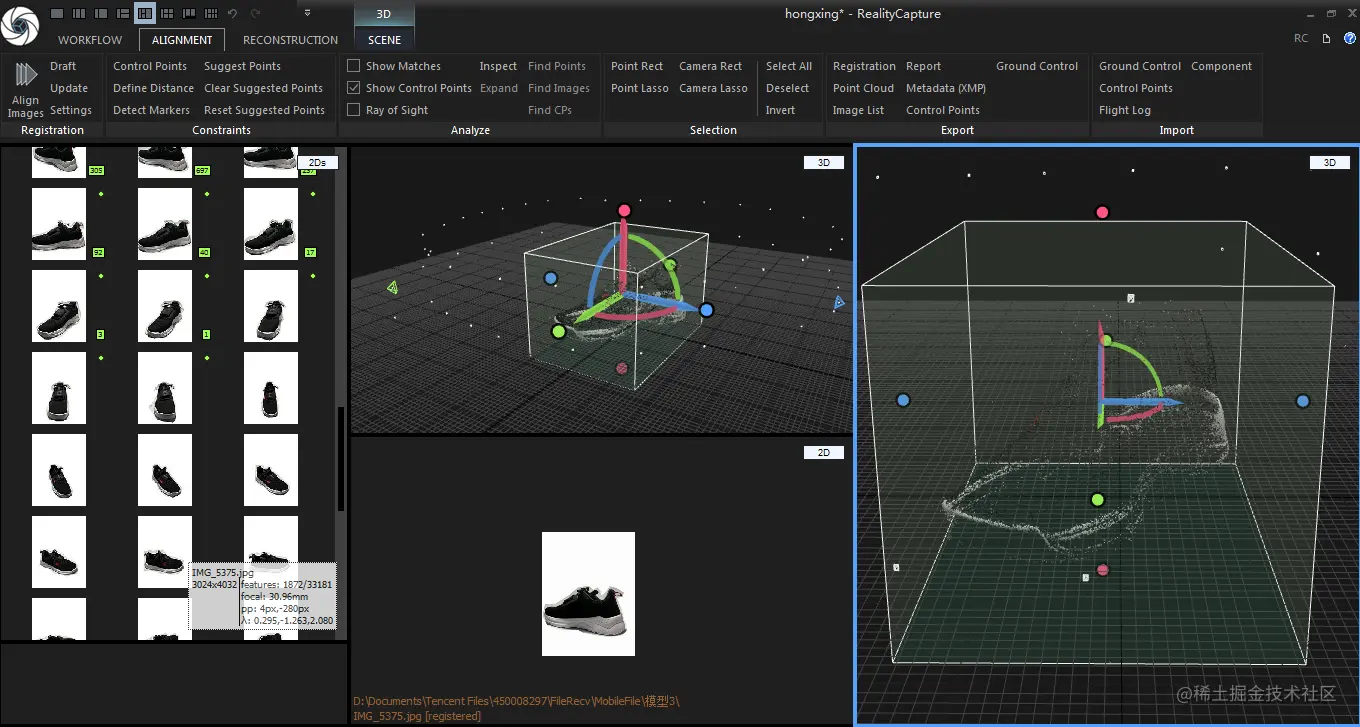Click the RC label in top-right corner
Screen dimensions: 1360x727
tap(1301, 38)
